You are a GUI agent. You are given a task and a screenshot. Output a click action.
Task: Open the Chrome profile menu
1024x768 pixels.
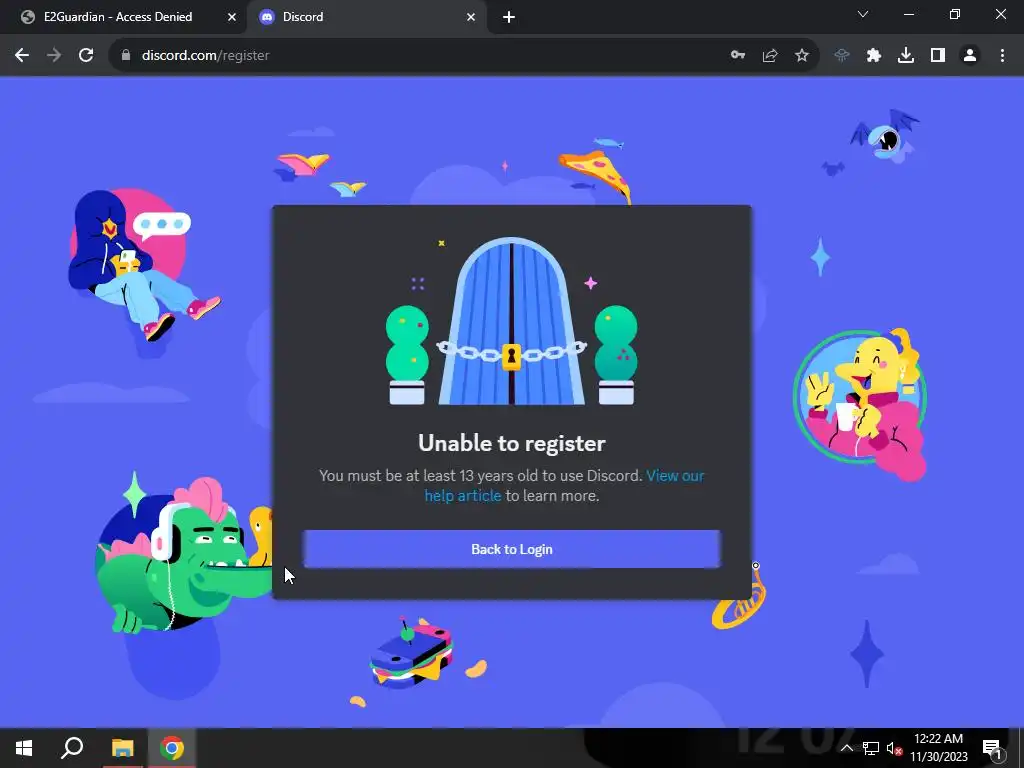pos(970,56)
